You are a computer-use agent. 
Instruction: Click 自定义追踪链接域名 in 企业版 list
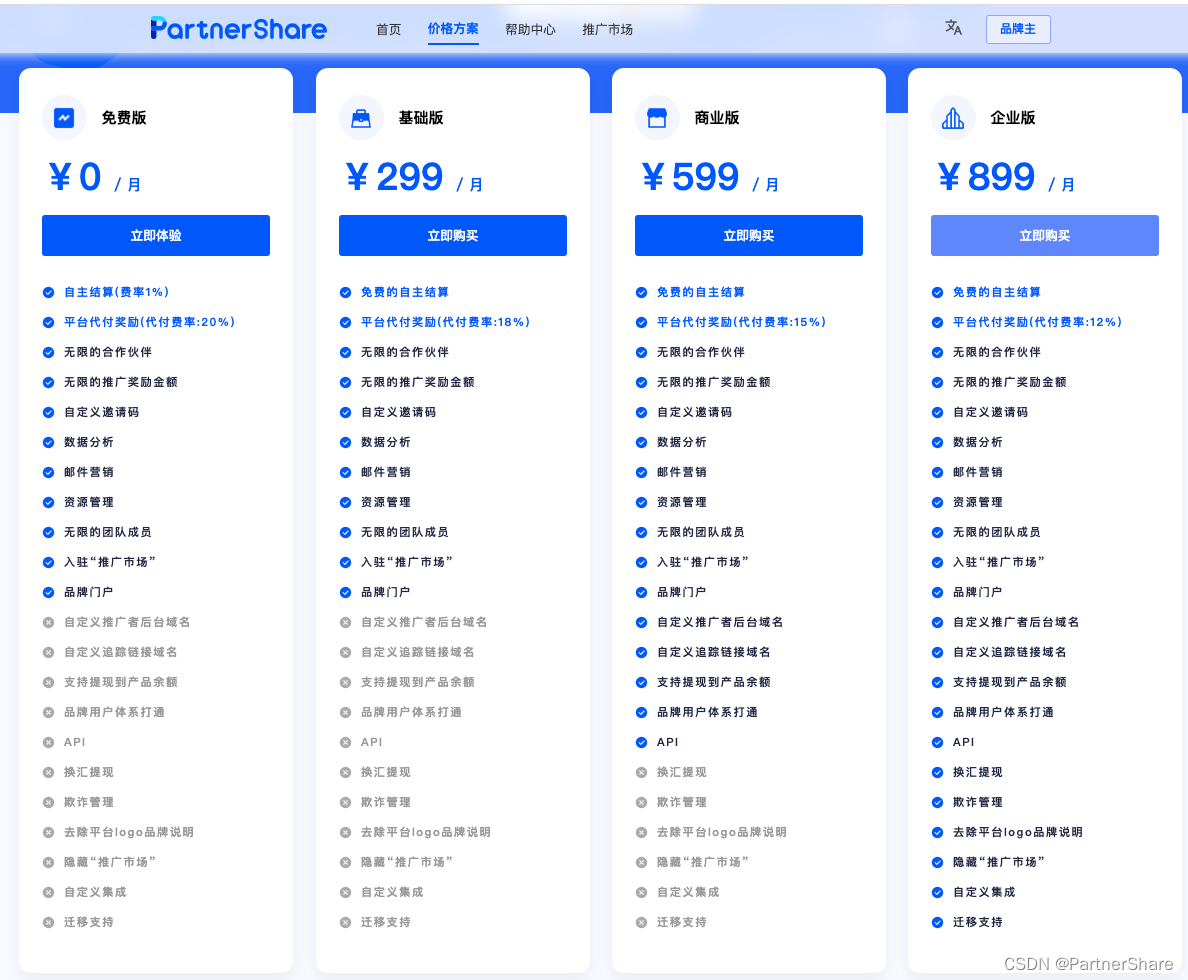tap(1010, 653)
